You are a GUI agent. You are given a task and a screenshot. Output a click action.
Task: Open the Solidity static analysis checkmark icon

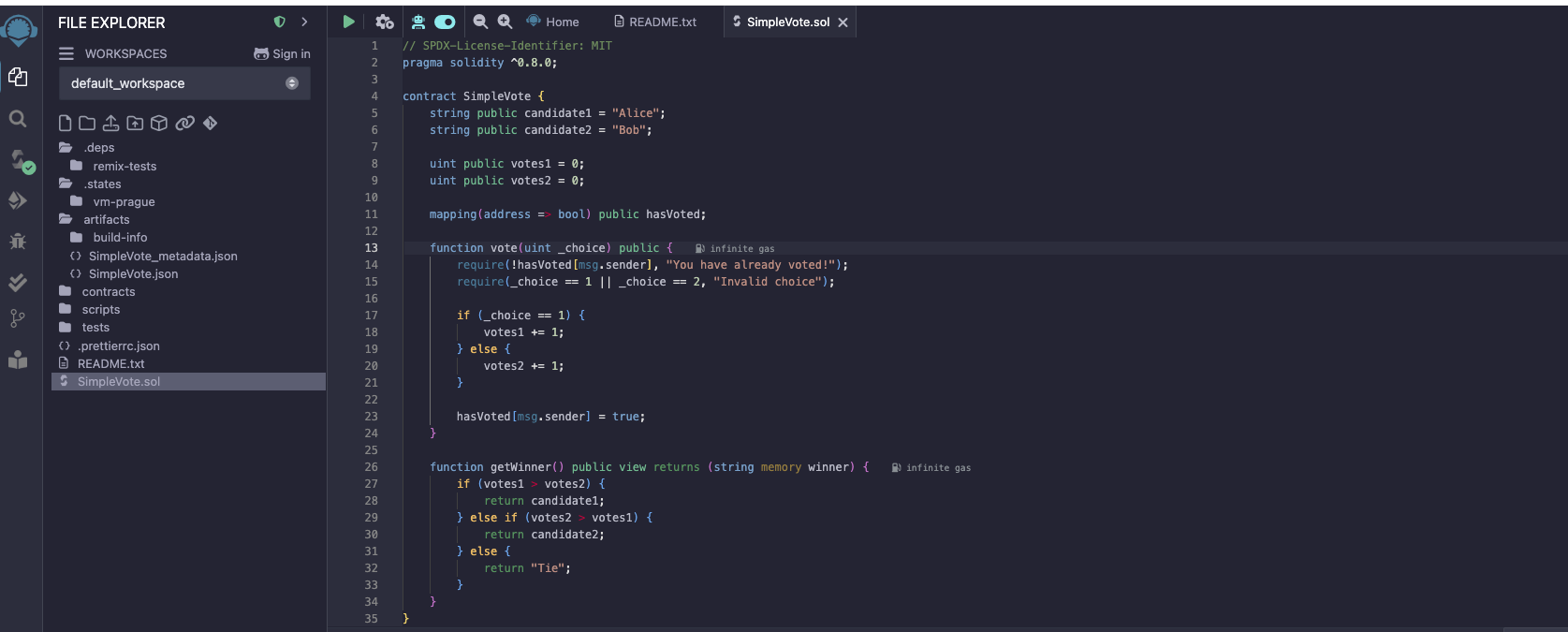click(18, 281)
